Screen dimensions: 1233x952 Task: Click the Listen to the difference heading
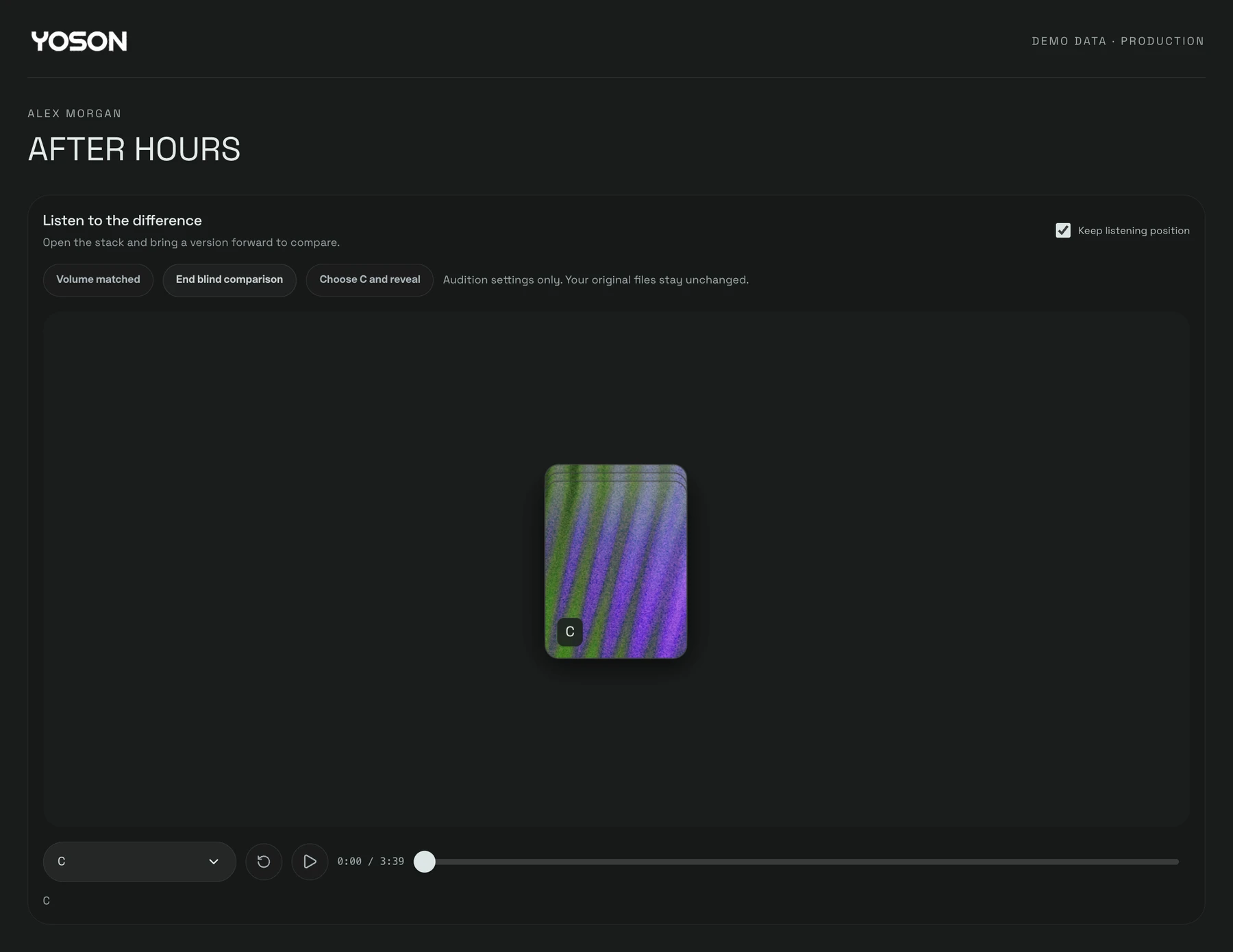click(x=123, y=221)
